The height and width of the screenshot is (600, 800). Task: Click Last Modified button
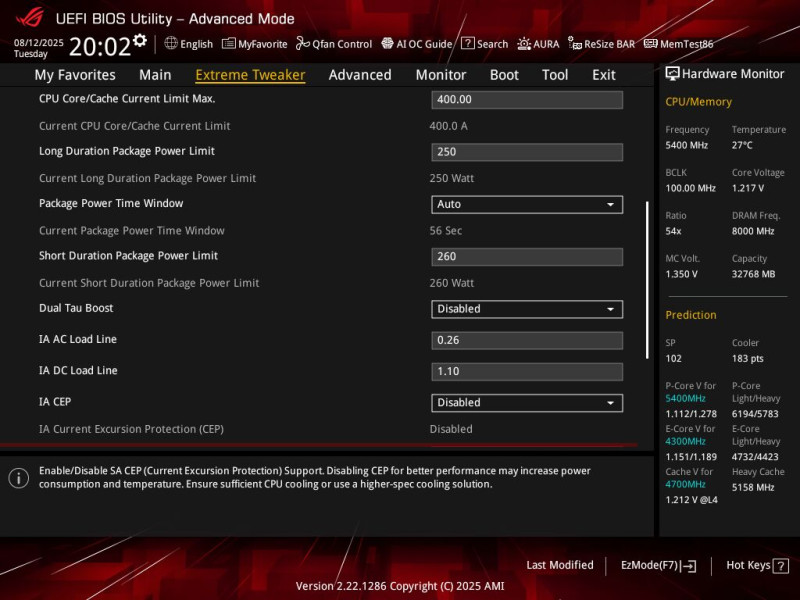click(x=560, y=565)
